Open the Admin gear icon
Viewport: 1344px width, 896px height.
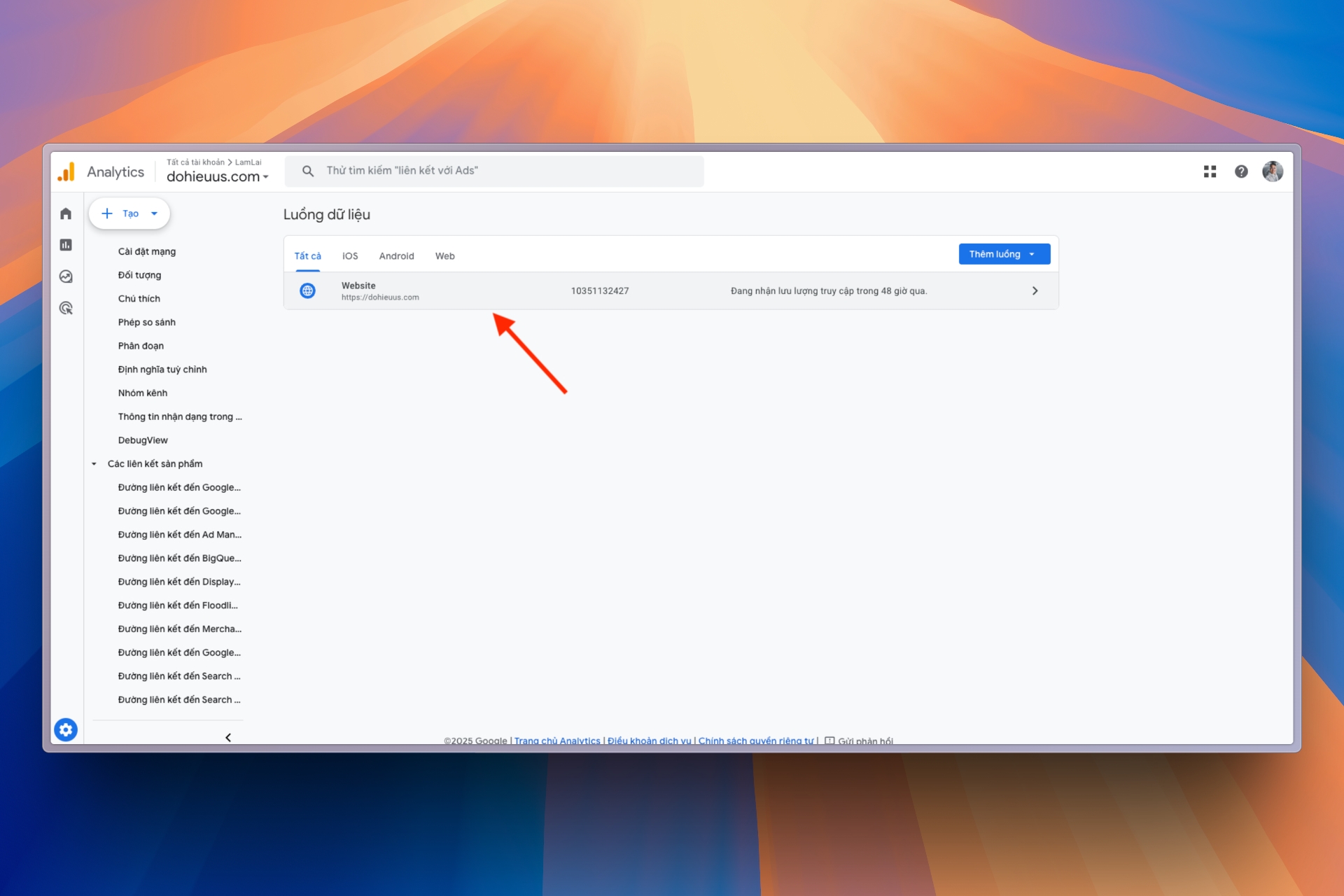[66, 730]
